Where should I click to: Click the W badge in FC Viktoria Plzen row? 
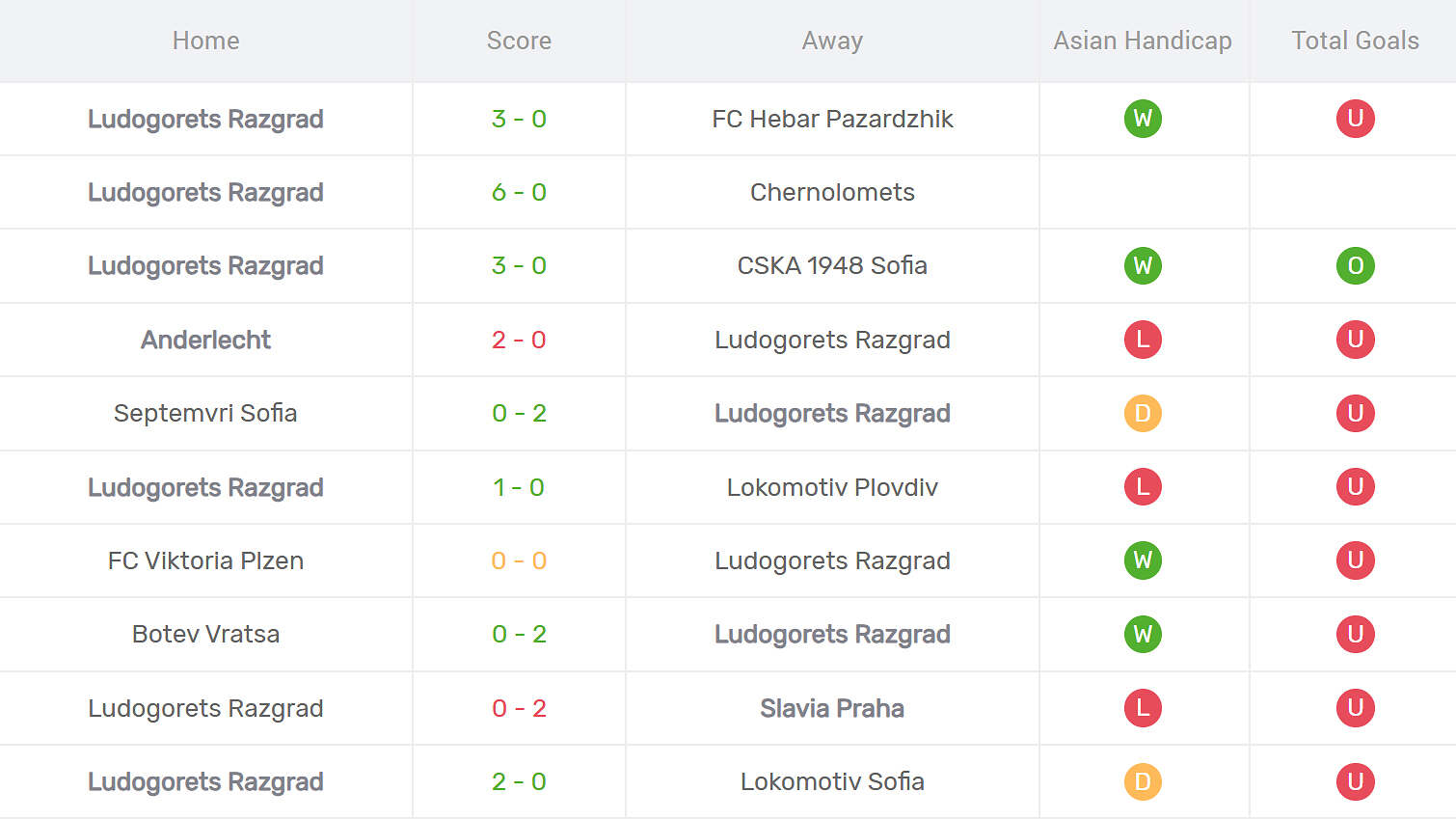1143,560
